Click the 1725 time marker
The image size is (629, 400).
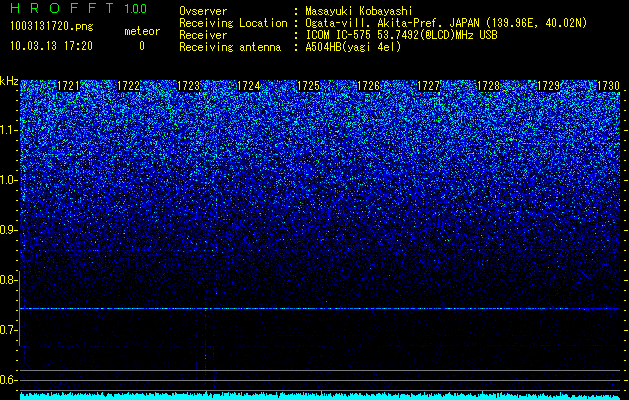(308, 86)
